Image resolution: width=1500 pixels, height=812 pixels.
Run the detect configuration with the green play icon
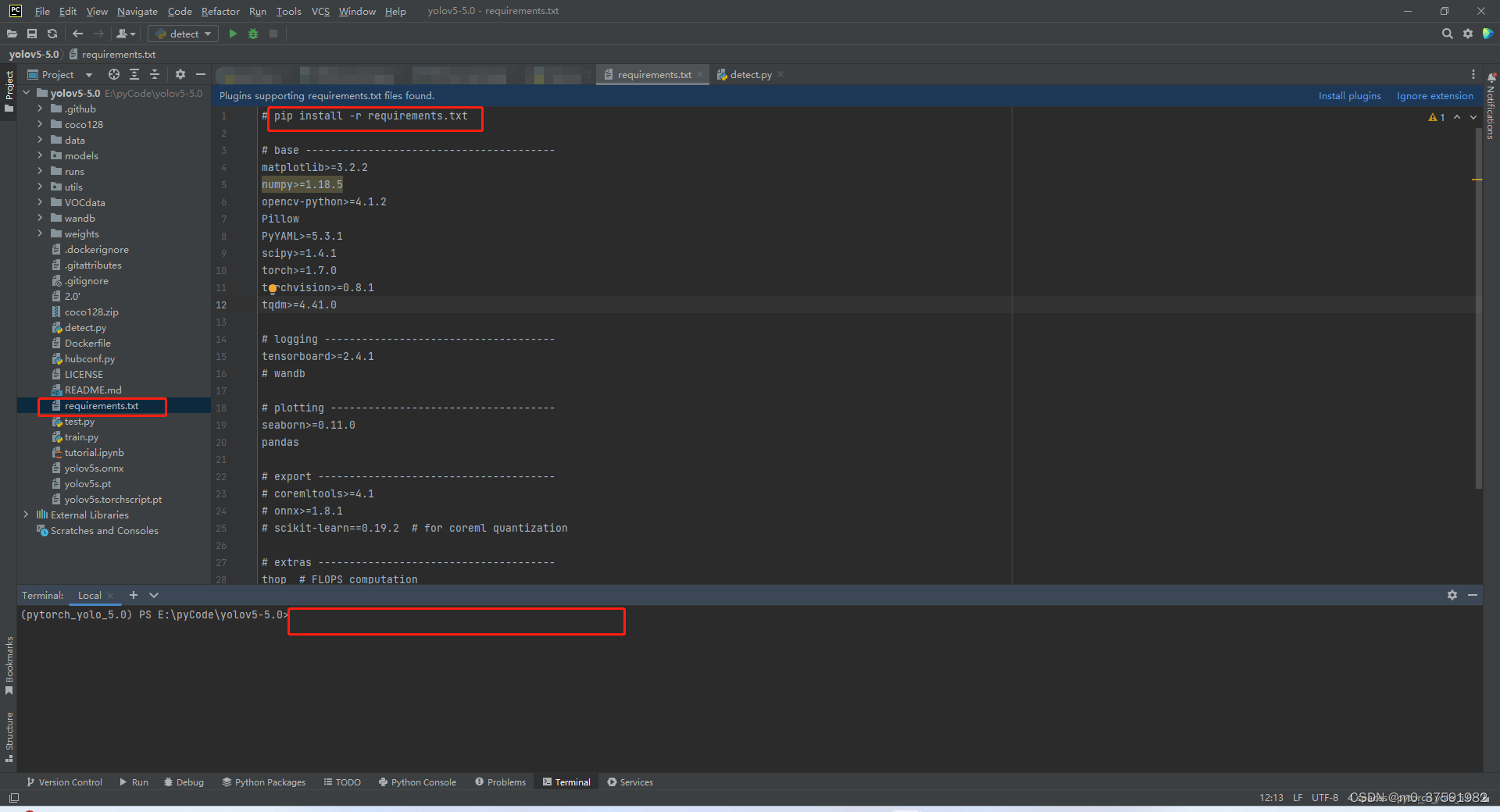pyautogui.click(x=233, y=34)
